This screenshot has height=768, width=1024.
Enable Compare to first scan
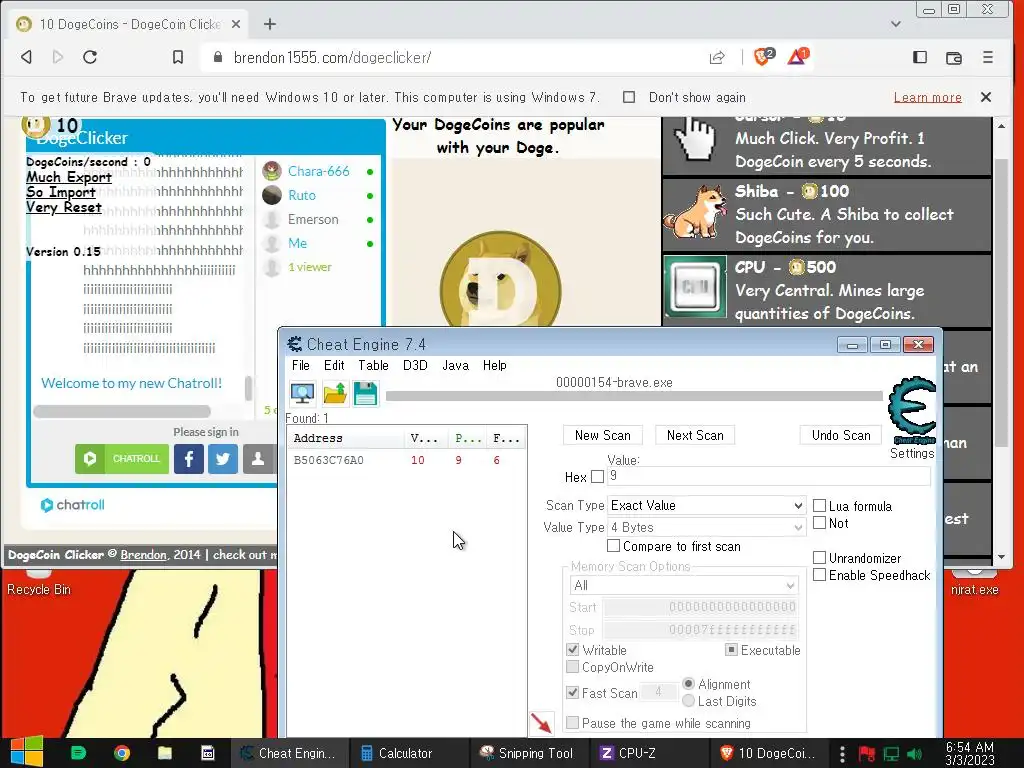pos(613,545)
